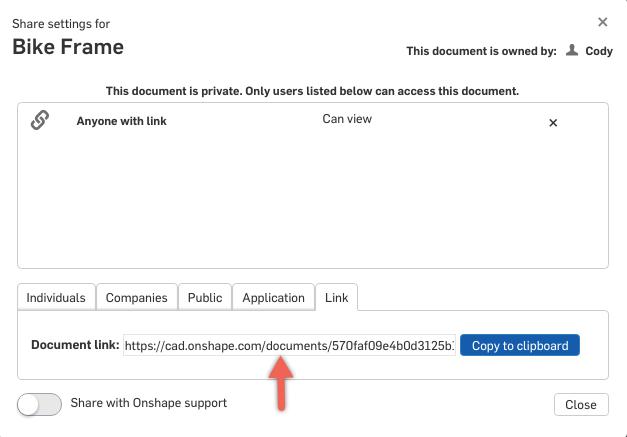Click the Close button at the bottom
The width and height of the screenshot is (627, 437).
tap(580, 405)
